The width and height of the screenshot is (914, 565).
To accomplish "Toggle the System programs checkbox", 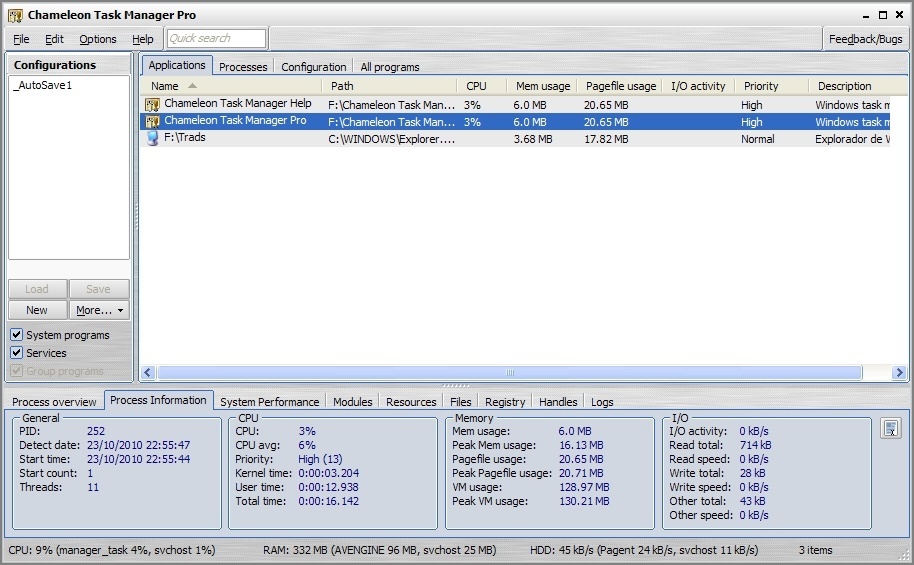I will (16, 335).
